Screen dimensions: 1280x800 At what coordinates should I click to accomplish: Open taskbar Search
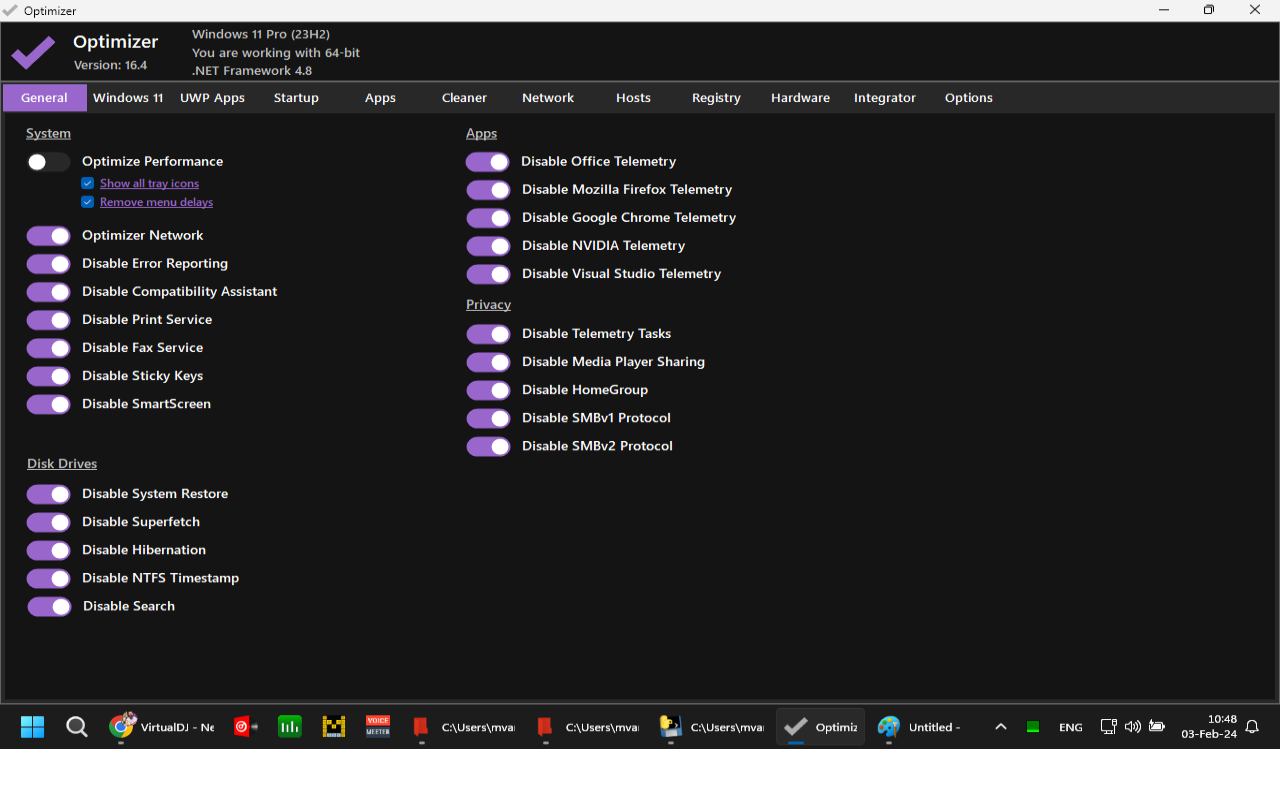point(77,727)
